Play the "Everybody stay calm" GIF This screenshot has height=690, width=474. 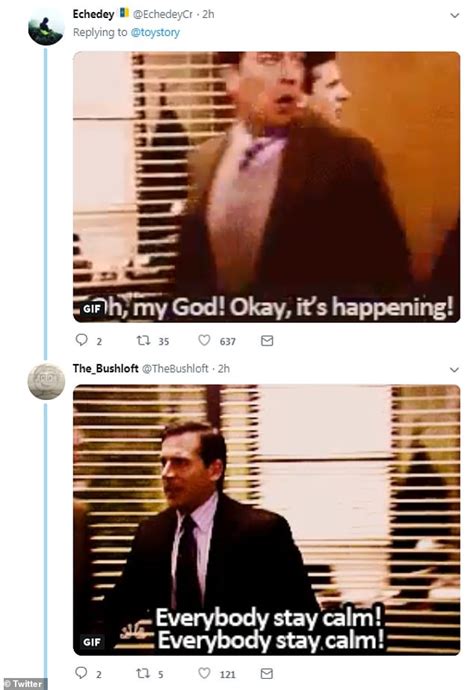coord(266,520)
